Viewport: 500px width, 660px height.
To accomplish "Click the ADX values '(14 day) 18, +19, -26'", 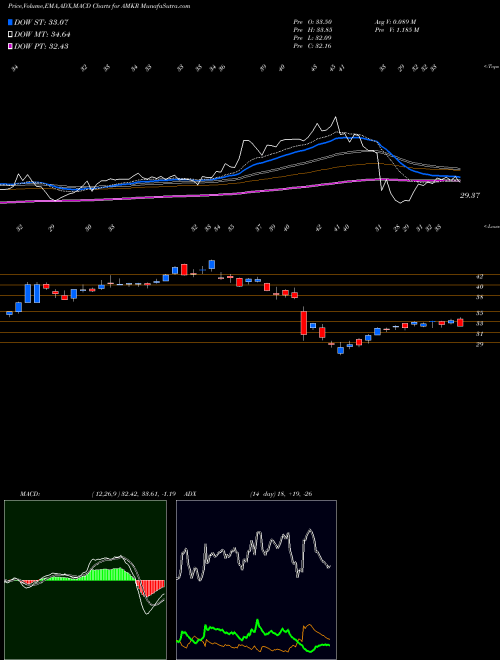I will click(280, 493).
